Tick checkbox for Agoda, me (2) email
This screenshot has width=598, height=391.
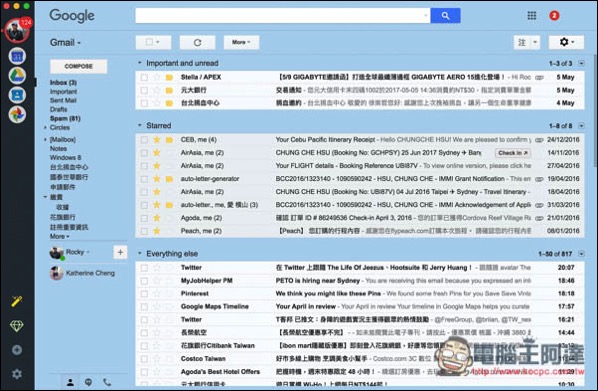144,218
